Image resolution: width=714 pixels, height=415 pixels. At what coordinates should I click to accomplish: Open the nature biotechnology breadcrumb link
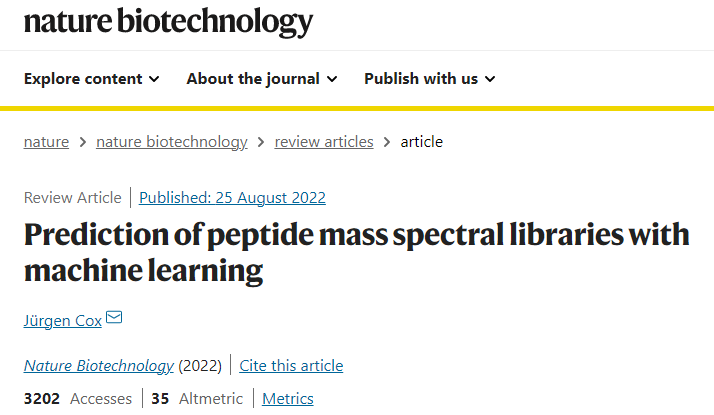point(172,142)
